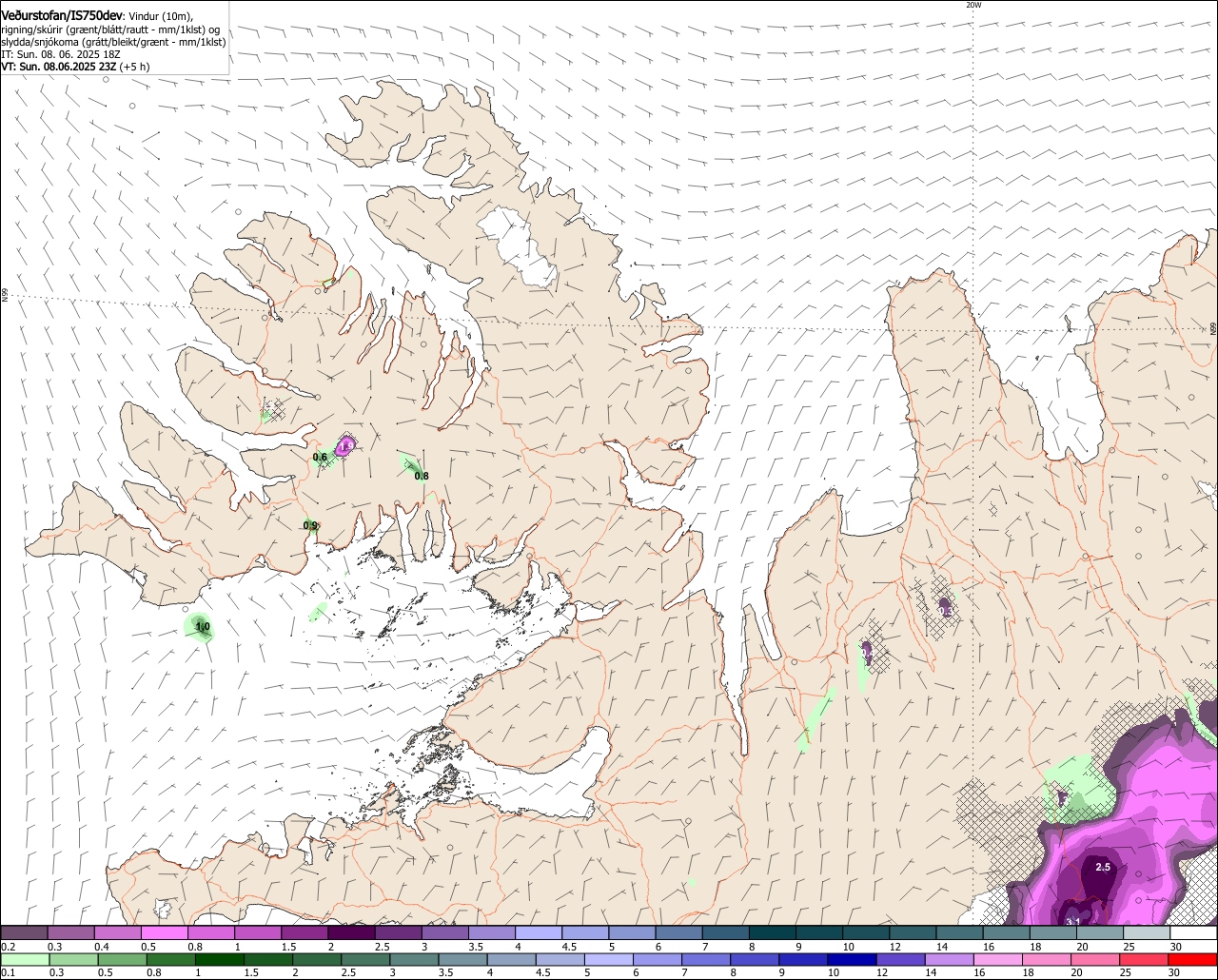Pick the pale grey upper swatch at 25

[x=1147, y=933]
